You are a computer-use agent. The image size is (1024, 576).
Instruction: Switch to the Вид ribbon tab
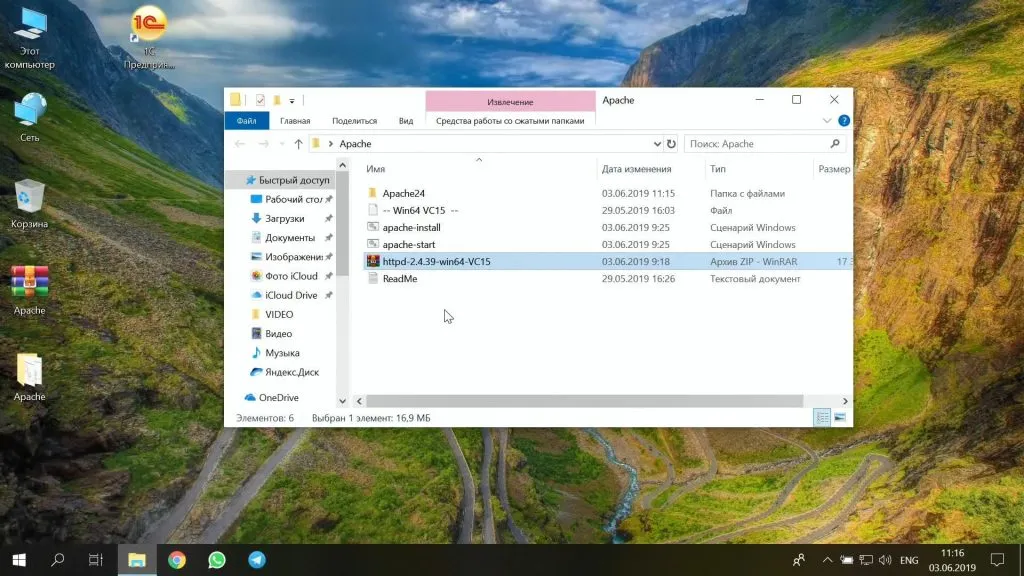coord(406,121)
